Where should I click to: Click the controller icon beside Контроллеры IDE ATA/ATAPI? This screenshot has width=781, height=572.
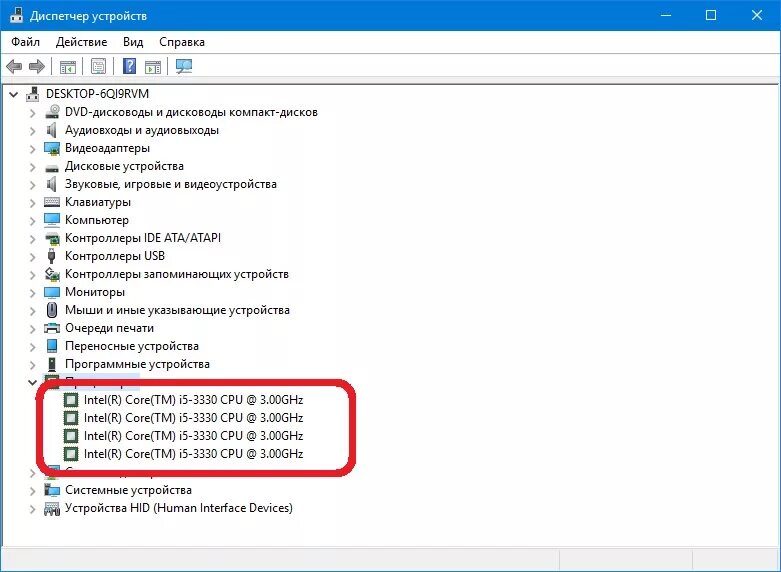click(x=52, y=238)
